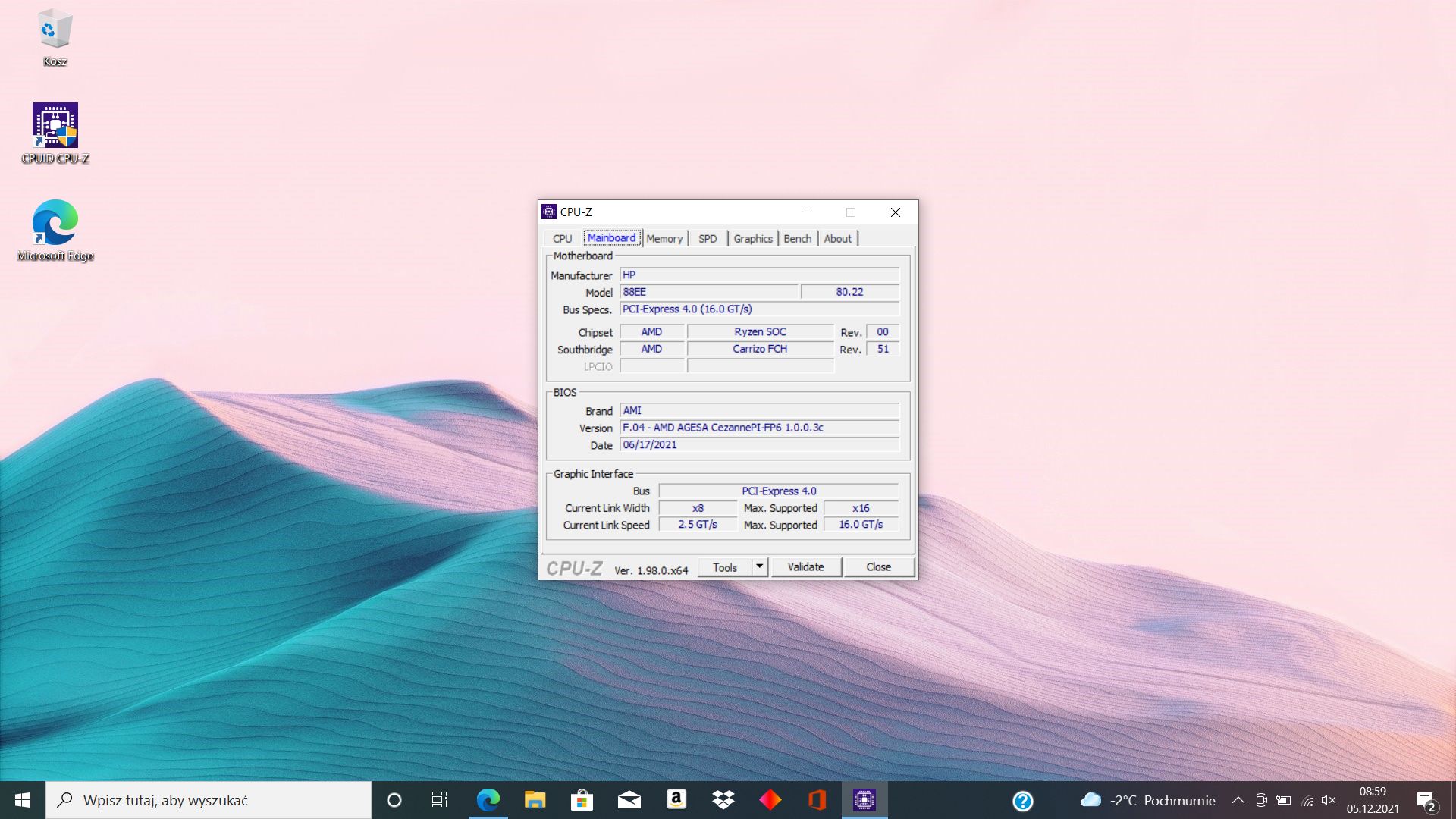Viewport: 1456px width, 819px height.
Task: Open the taskbar clock and date
Action: pos(1373,800)
